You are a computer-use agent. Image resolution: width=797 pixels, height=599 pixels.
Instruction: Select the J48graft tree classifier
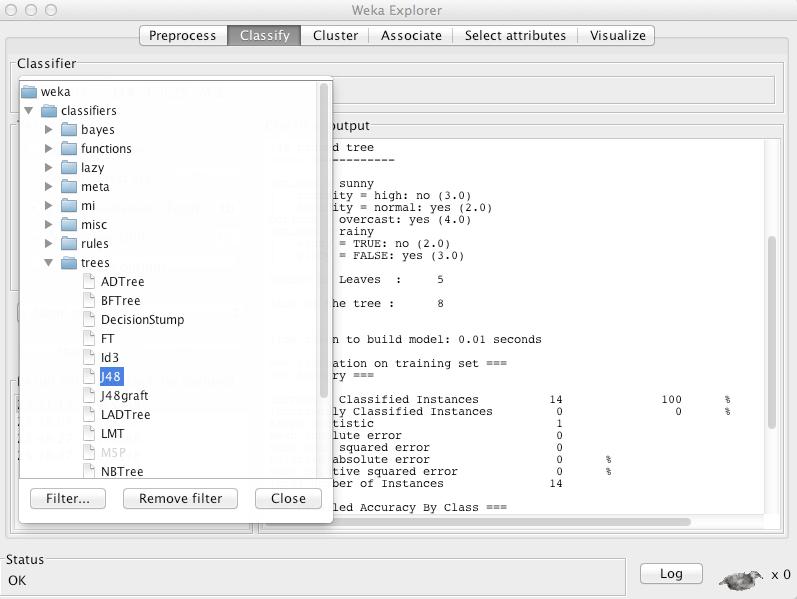click(125, 396)
